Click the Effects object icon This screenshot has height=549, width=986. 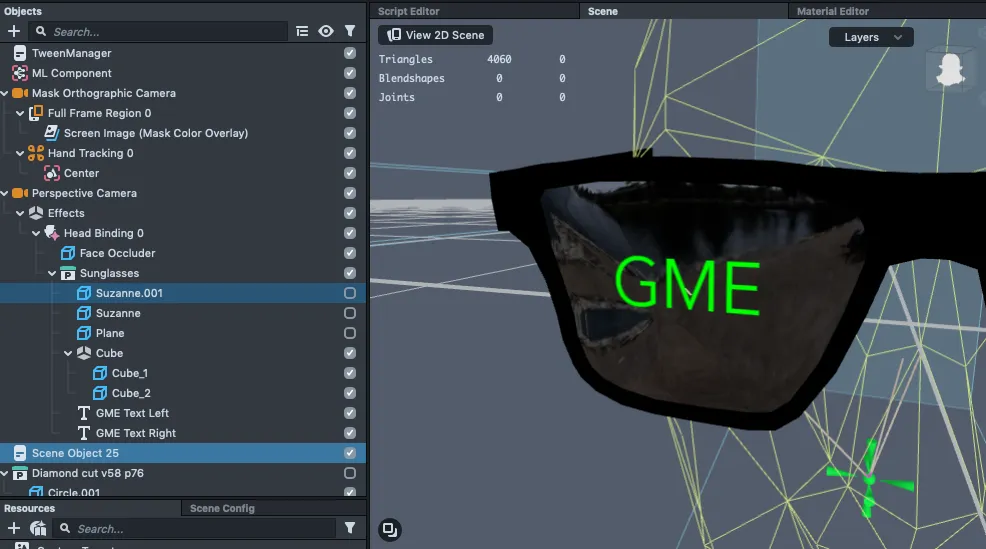pos(36,213)
